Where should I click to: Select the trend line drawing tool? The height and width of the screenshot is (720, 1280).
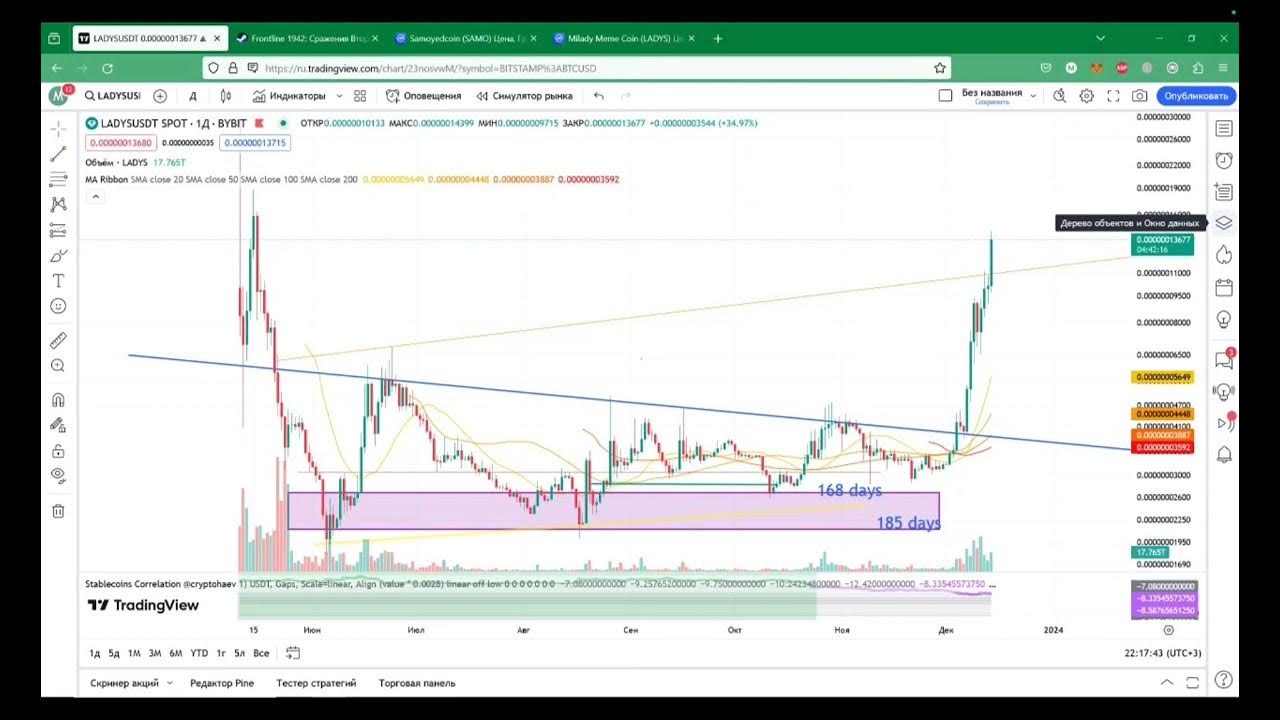(x=58, y=154)
